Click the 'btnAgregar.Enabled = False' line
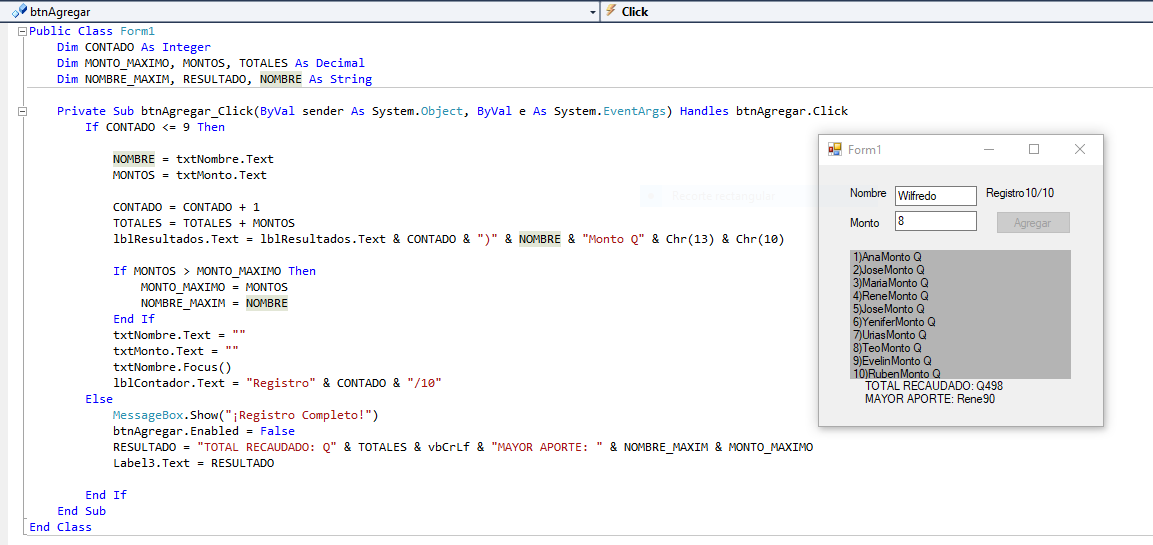This screenshot has width=1153, height=545. (x=204, y=431)
